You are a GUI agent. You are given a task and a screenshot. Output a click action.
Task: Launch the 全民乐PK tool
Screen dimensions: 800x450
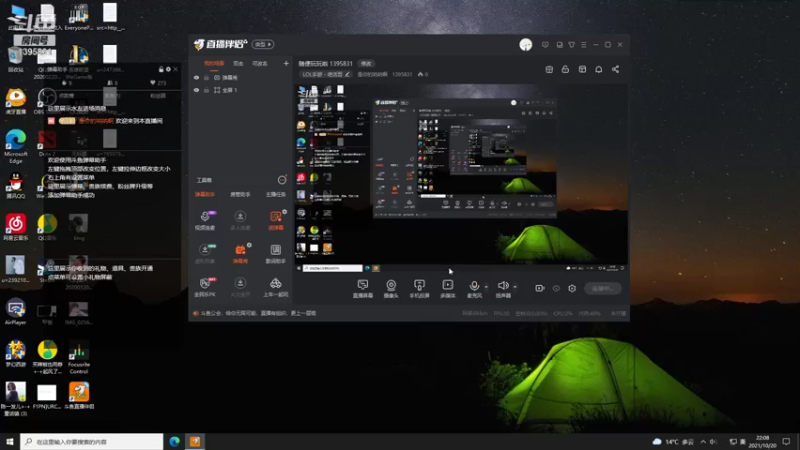click(205, 287)
